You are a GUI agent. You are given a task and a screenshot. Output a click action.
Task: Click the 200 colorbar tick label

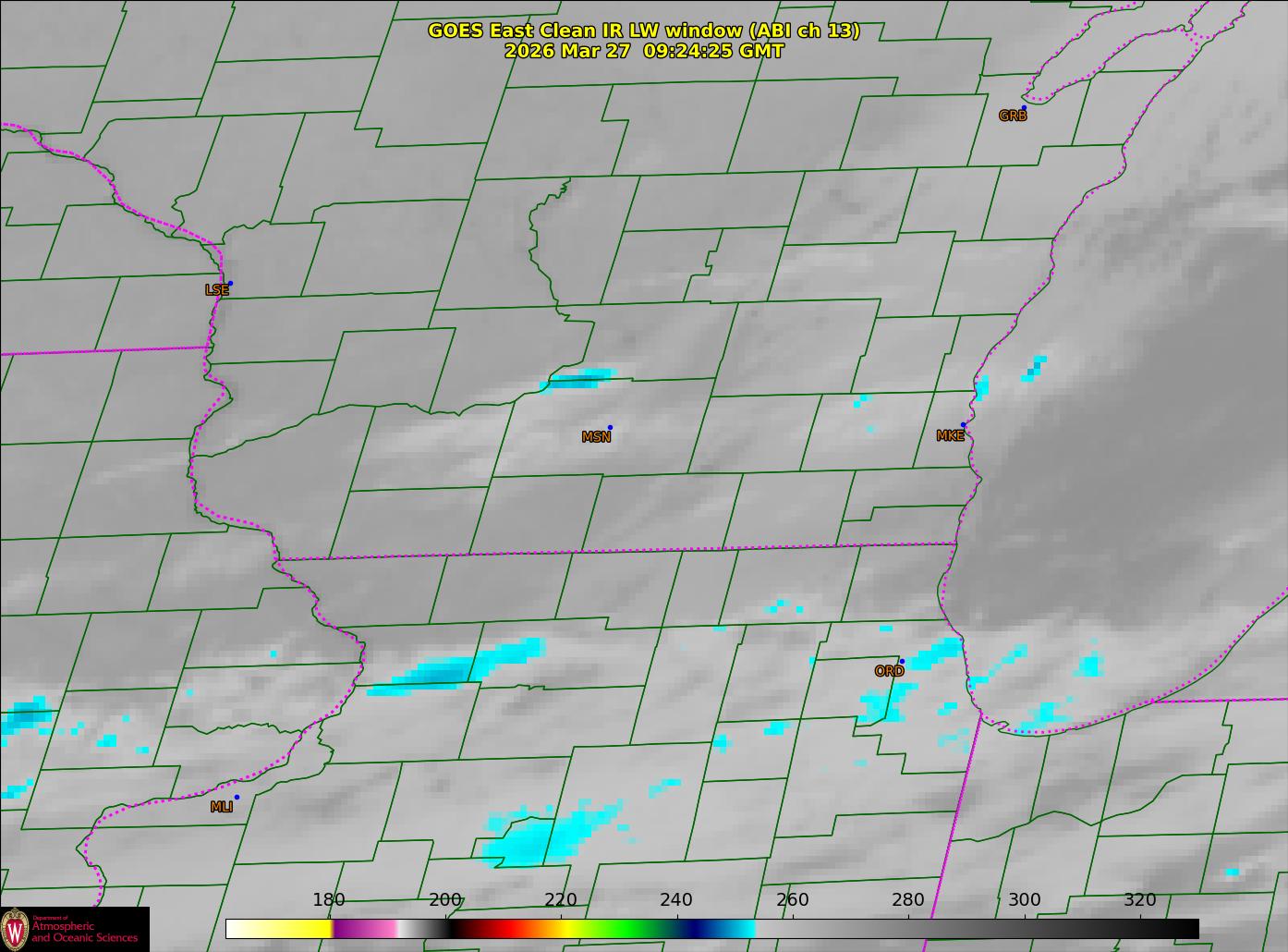click(445, 900)
